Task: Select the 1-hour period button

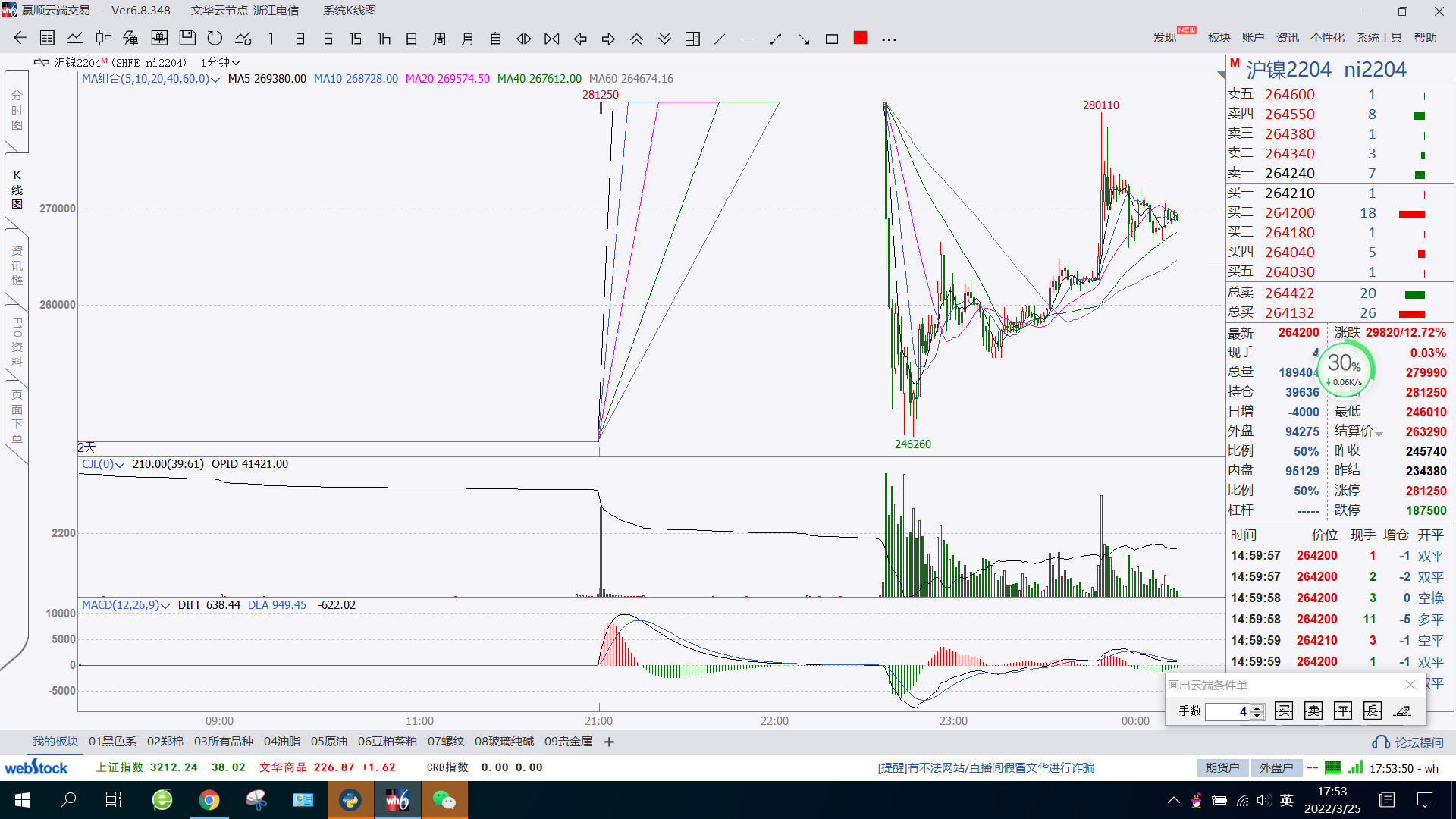Action: [384, 39]
